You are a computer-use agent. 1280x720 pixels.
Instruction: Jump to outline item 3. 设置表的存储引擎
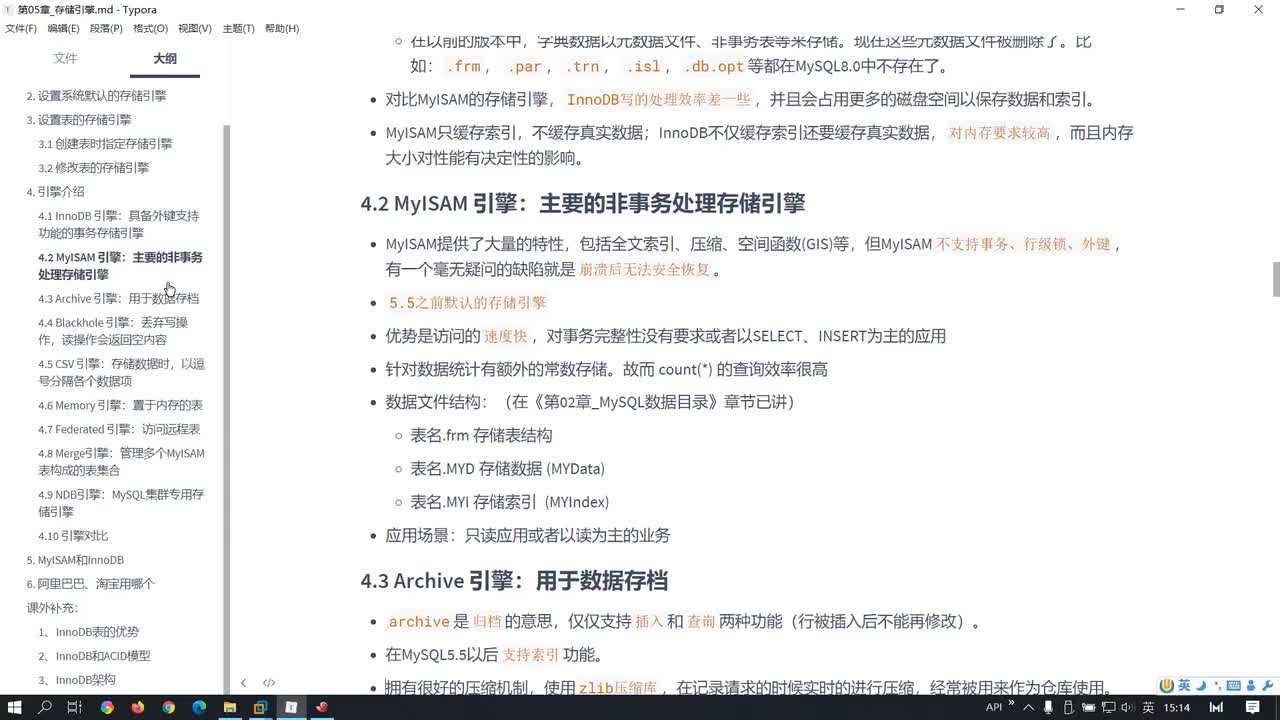pos(79,120)
